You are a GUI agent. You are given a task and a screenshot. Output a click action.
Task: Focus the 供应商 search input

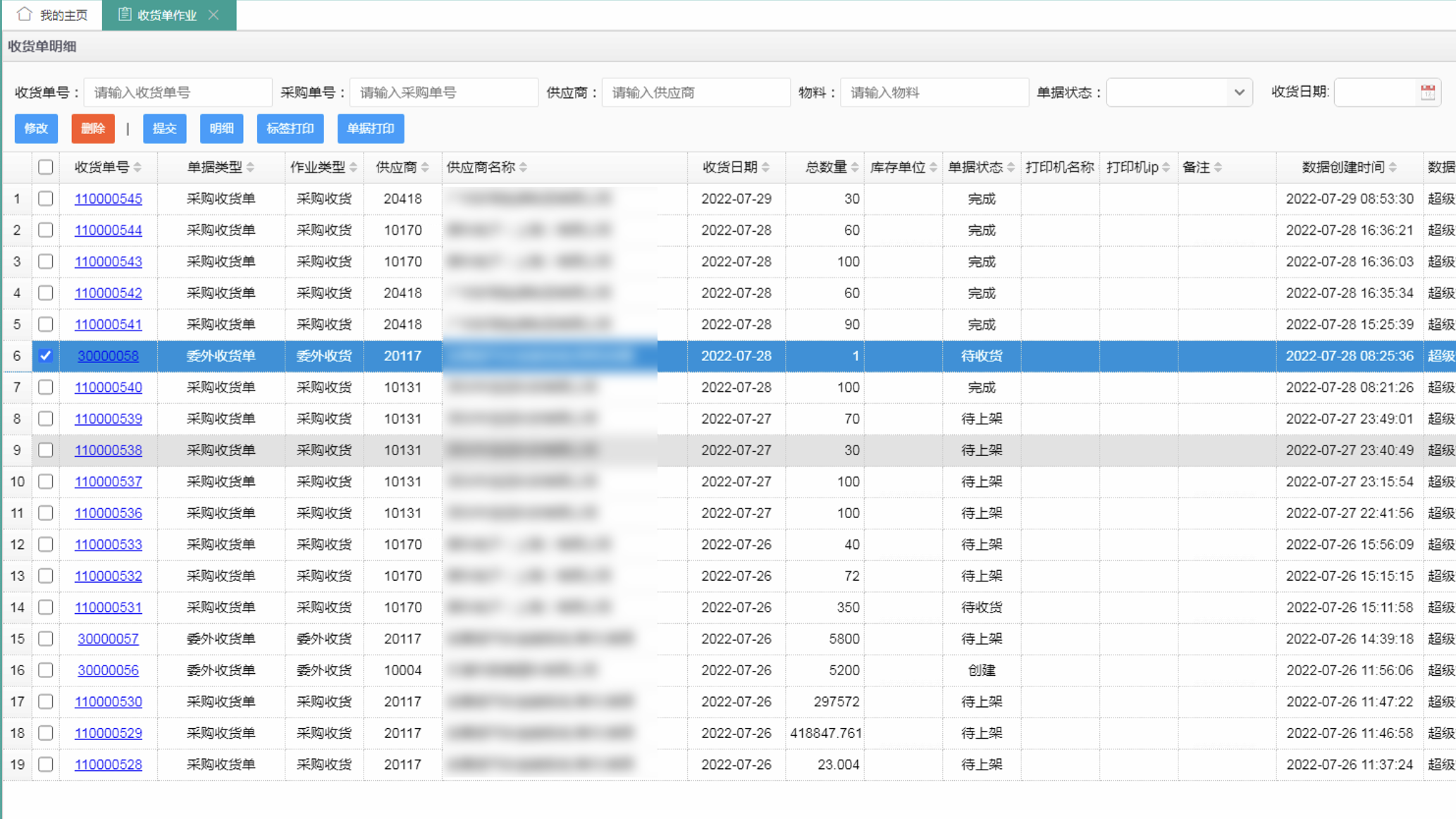(696, 92)
